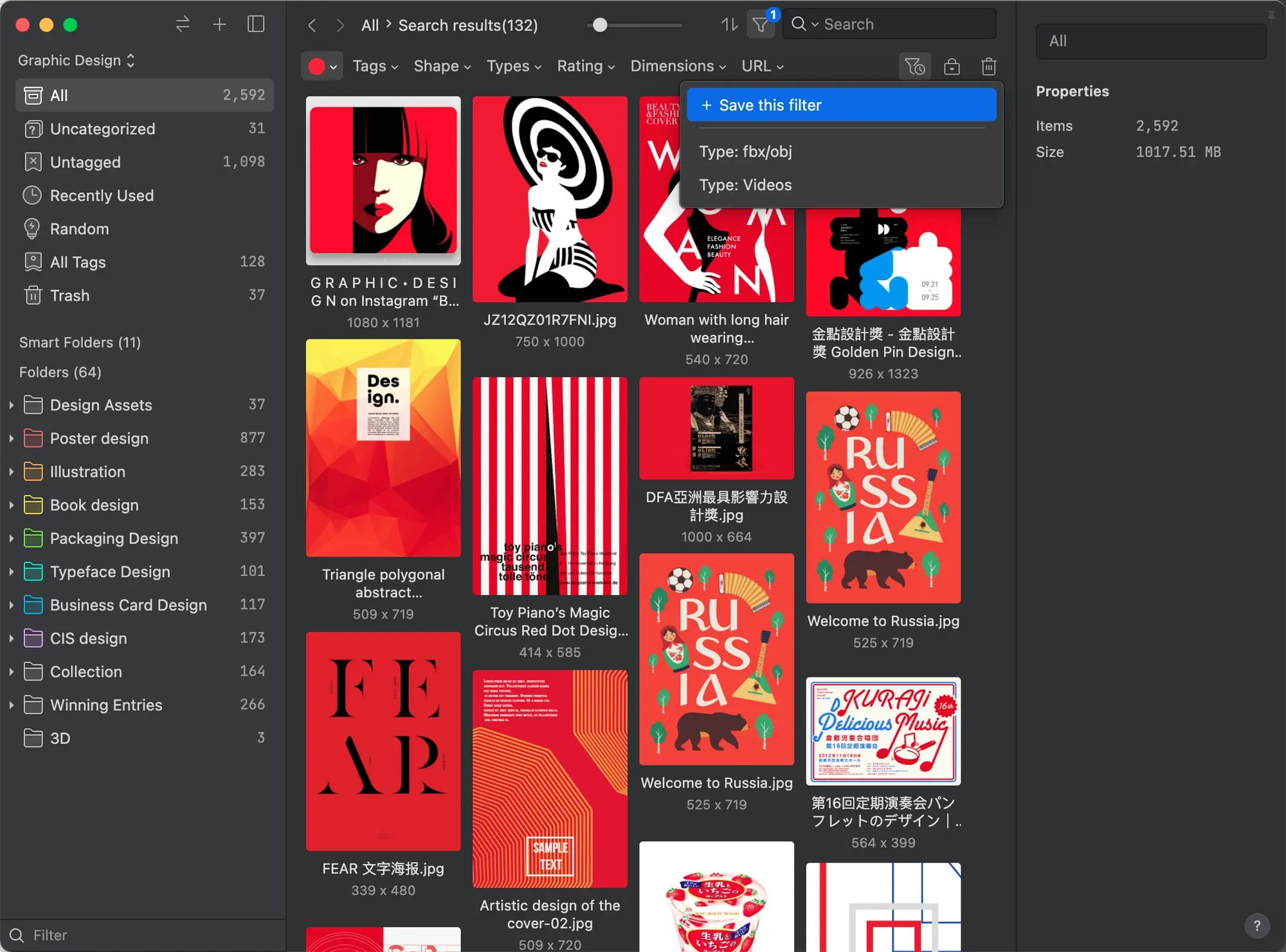Screen dimensions: 1286x952
Task: Toggle the filter funnel icon
Action: click(761, 24)
